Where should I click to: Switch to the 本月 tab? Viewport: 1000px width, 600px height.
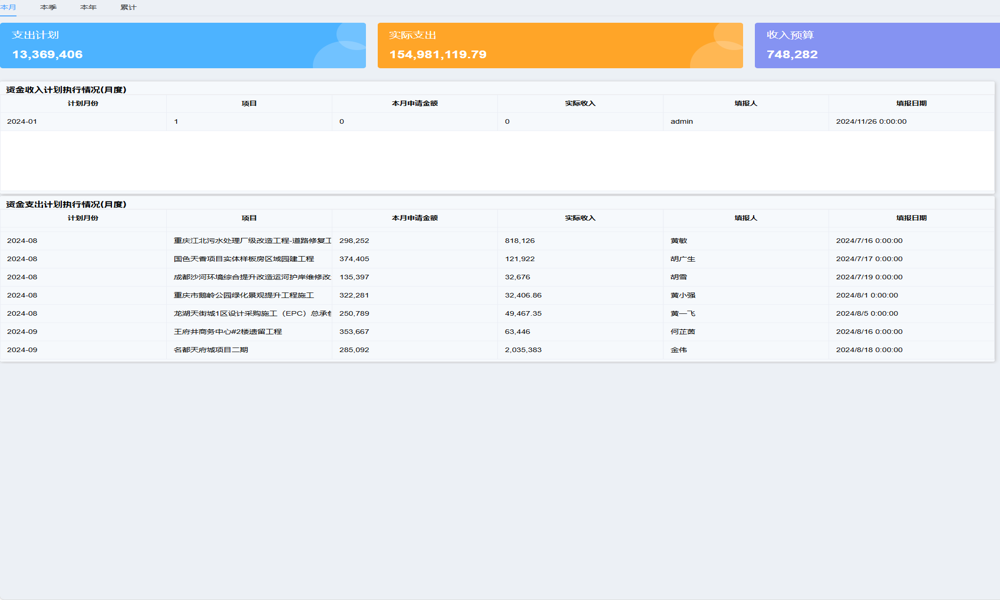coord(8,7)
